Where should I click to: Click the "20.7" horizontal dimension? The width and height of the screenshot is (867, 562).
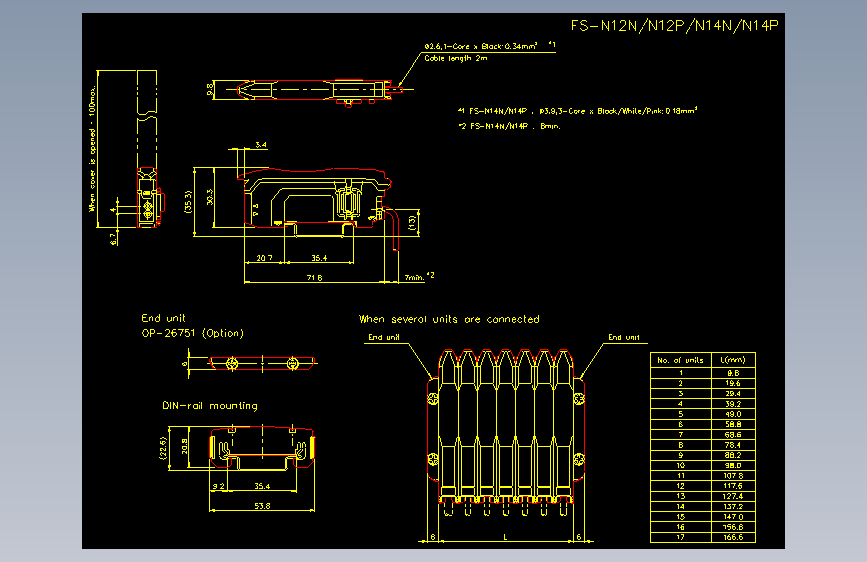click(264, 258)
